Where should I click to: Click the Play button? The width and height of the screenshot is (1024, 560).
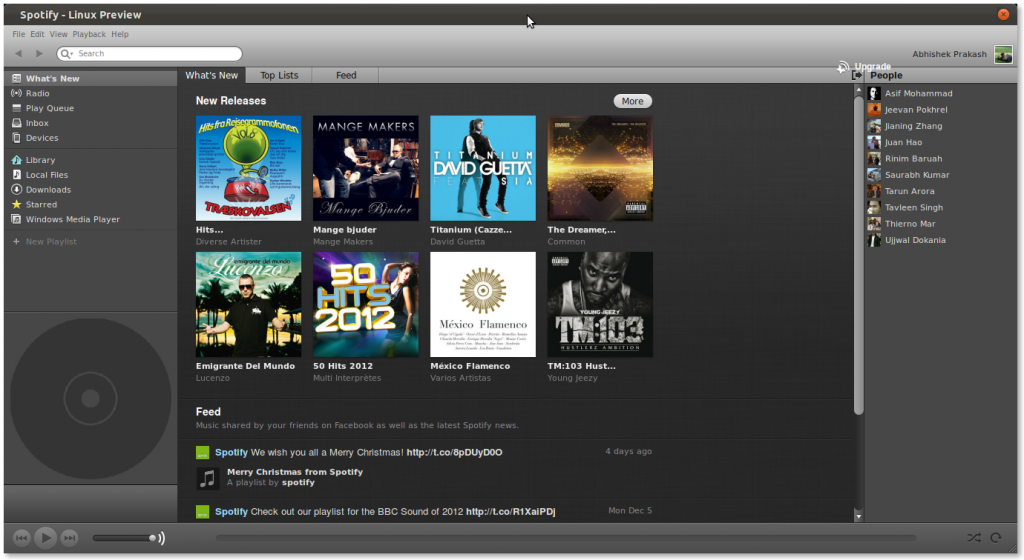[x=45, y=538]
